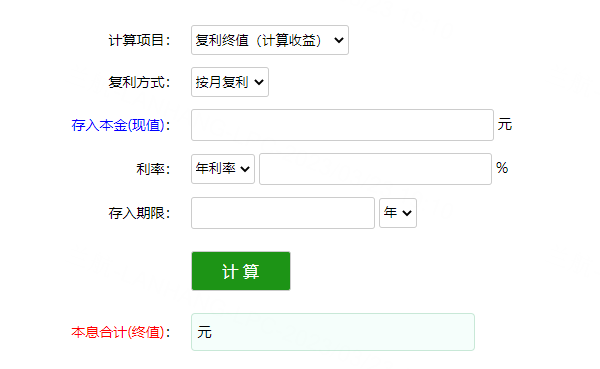Focus the 存入本金 principal input field
Viewport: 600px width, 369px height.
tap(342, 125)
